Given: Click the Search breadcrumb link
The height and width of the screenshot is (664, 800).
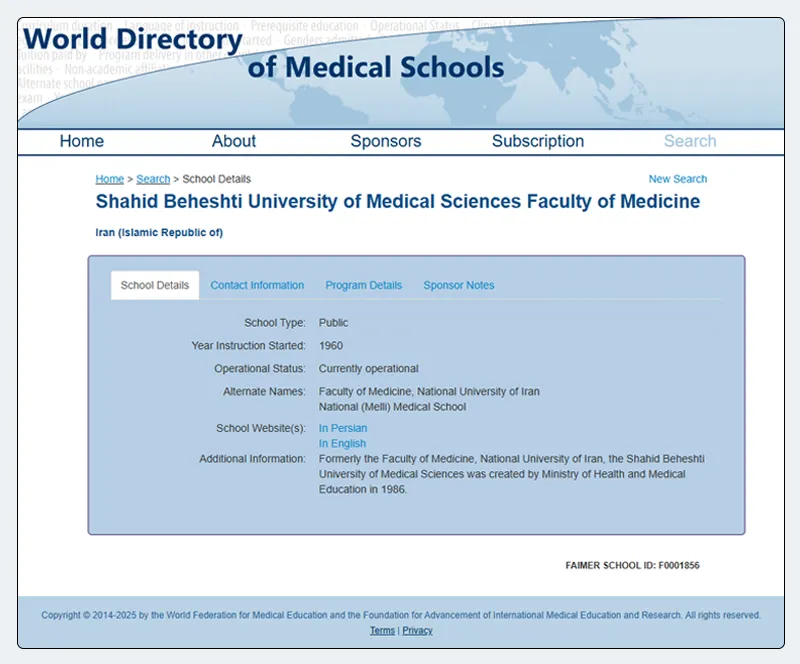Looking at the screenshot, I should 153,179.
